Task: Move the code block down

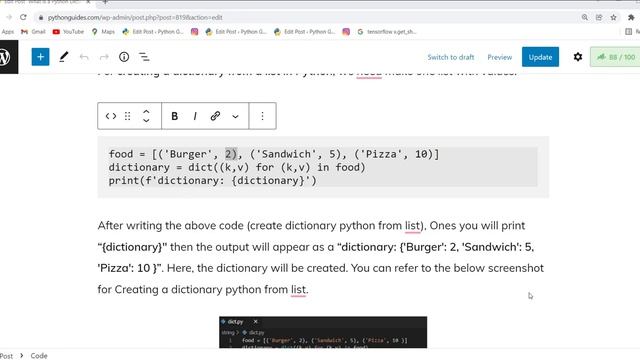Action: pos(146,121)
